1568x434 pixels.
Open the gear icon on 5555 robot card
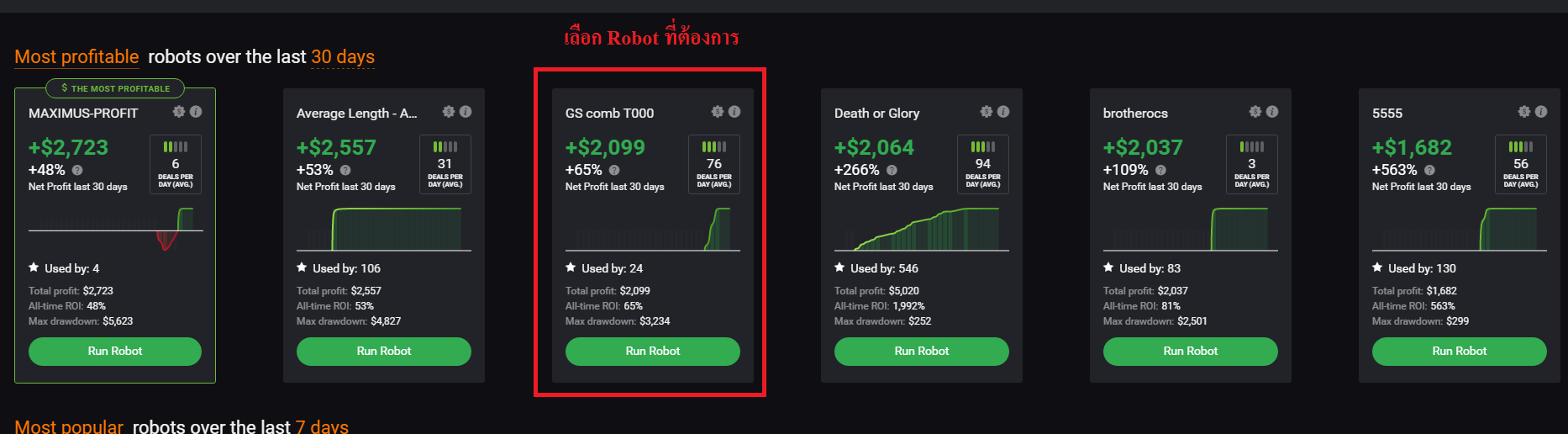click(x=1524, y=111)
